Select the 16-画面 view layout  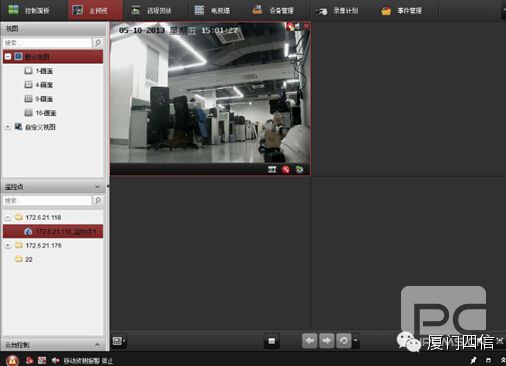click(40, 113)
